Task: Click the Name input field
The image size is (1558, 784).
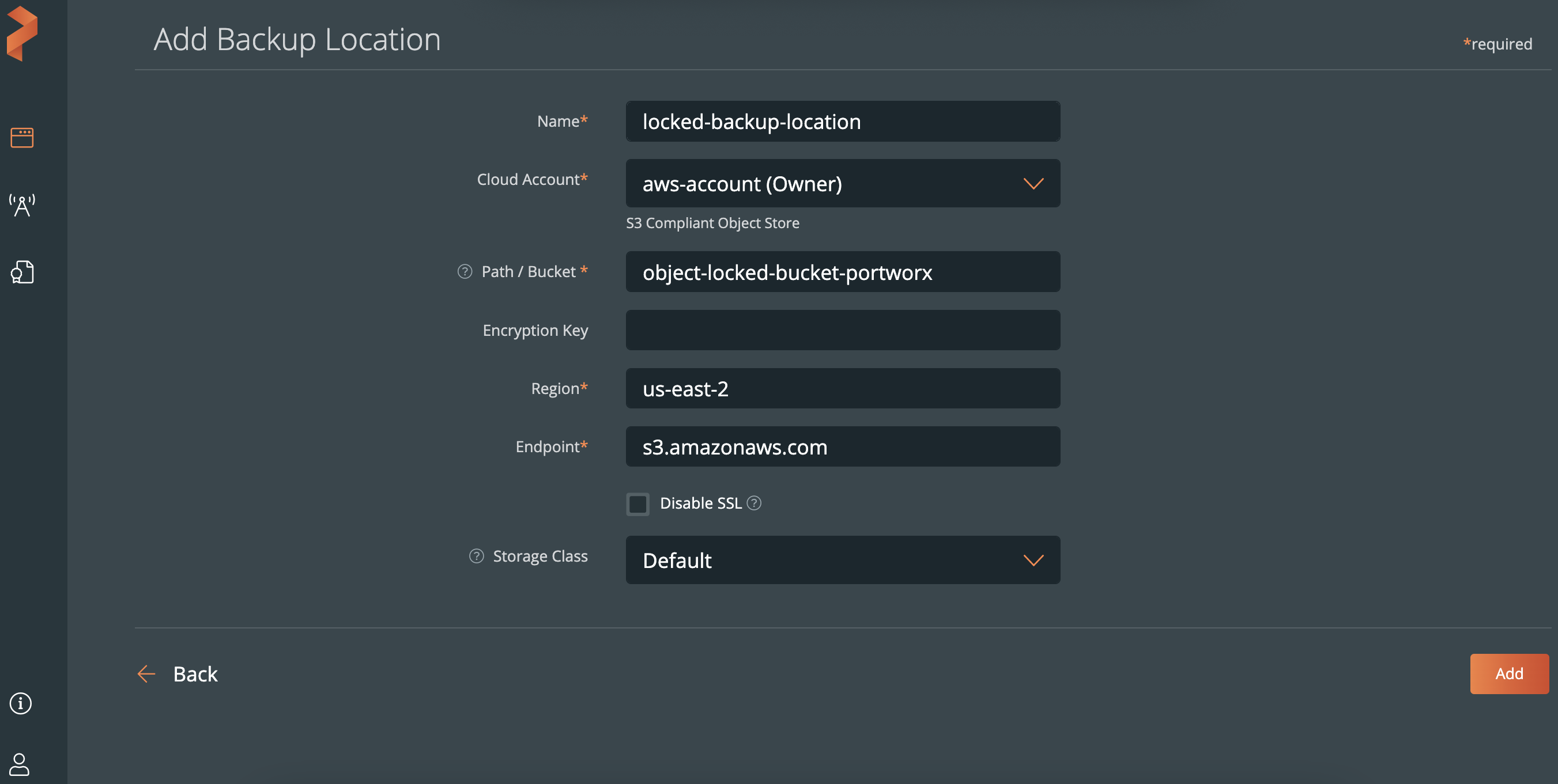Action: tap(842, 122)
